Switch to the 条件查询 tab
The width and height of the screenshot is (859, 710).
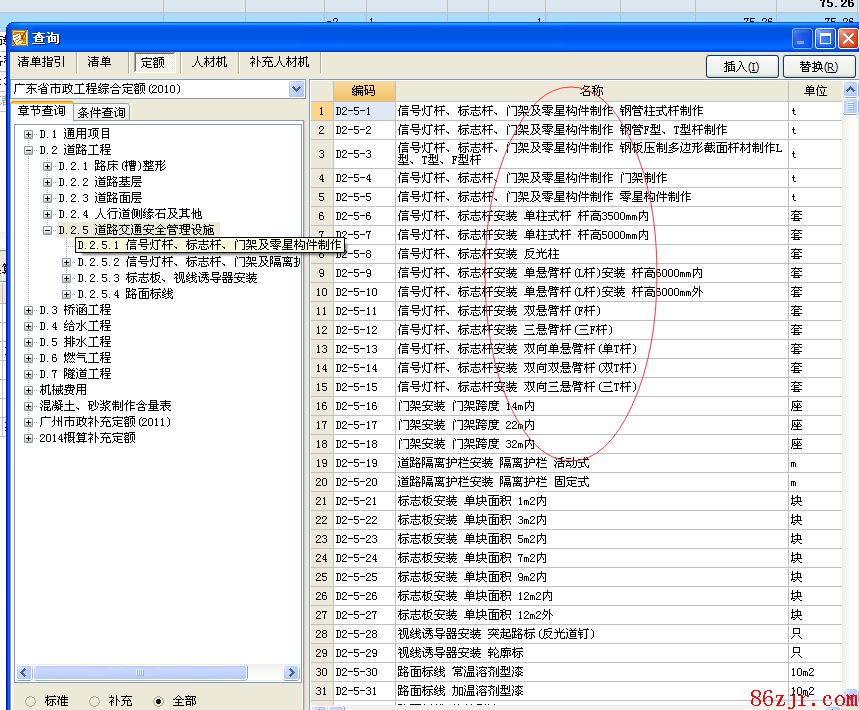(101, 112)
